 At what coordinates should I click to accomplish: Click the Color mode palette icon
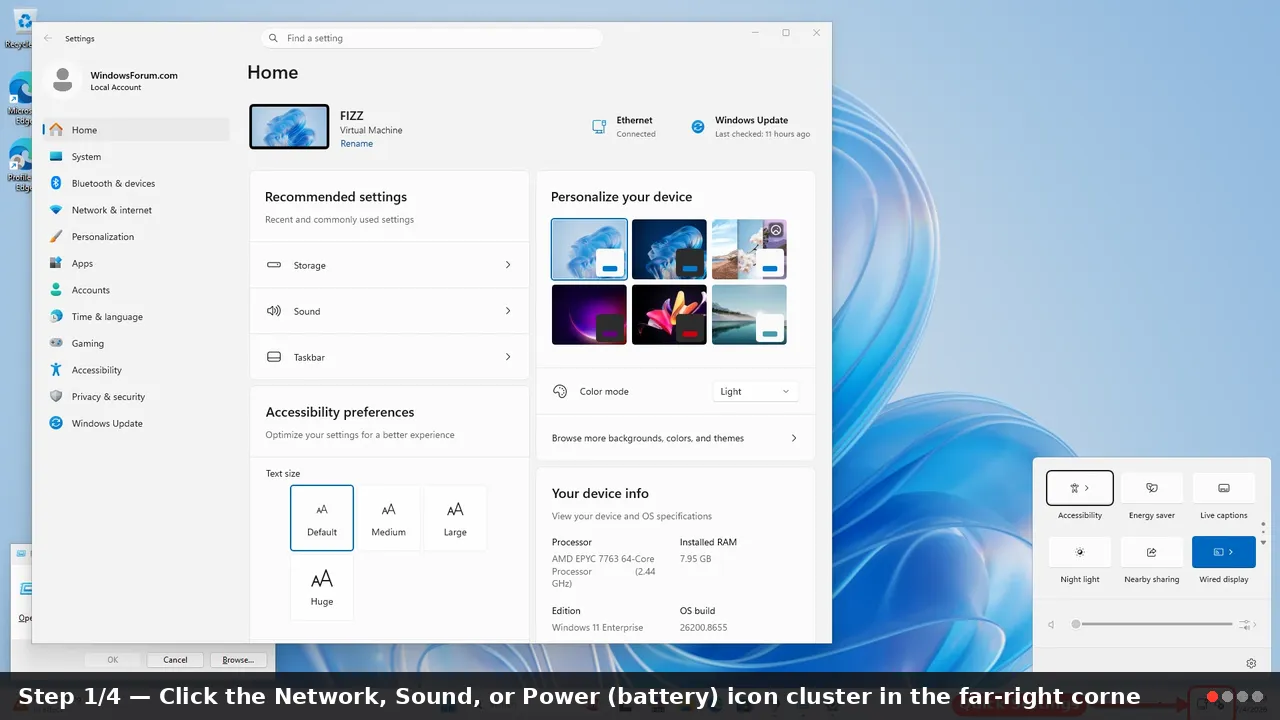tap(560, 391)
